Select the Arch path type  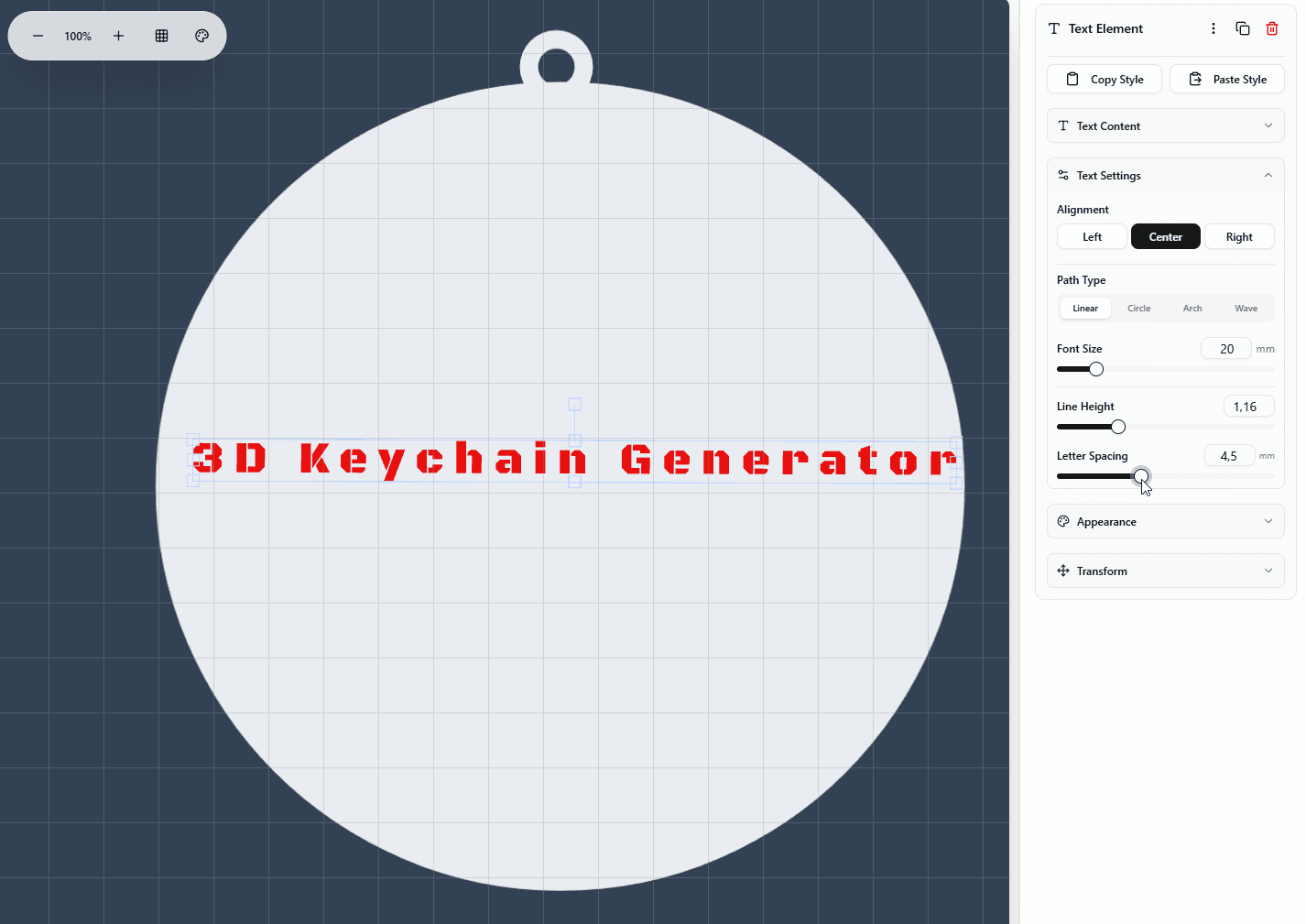coord(1192,309)
